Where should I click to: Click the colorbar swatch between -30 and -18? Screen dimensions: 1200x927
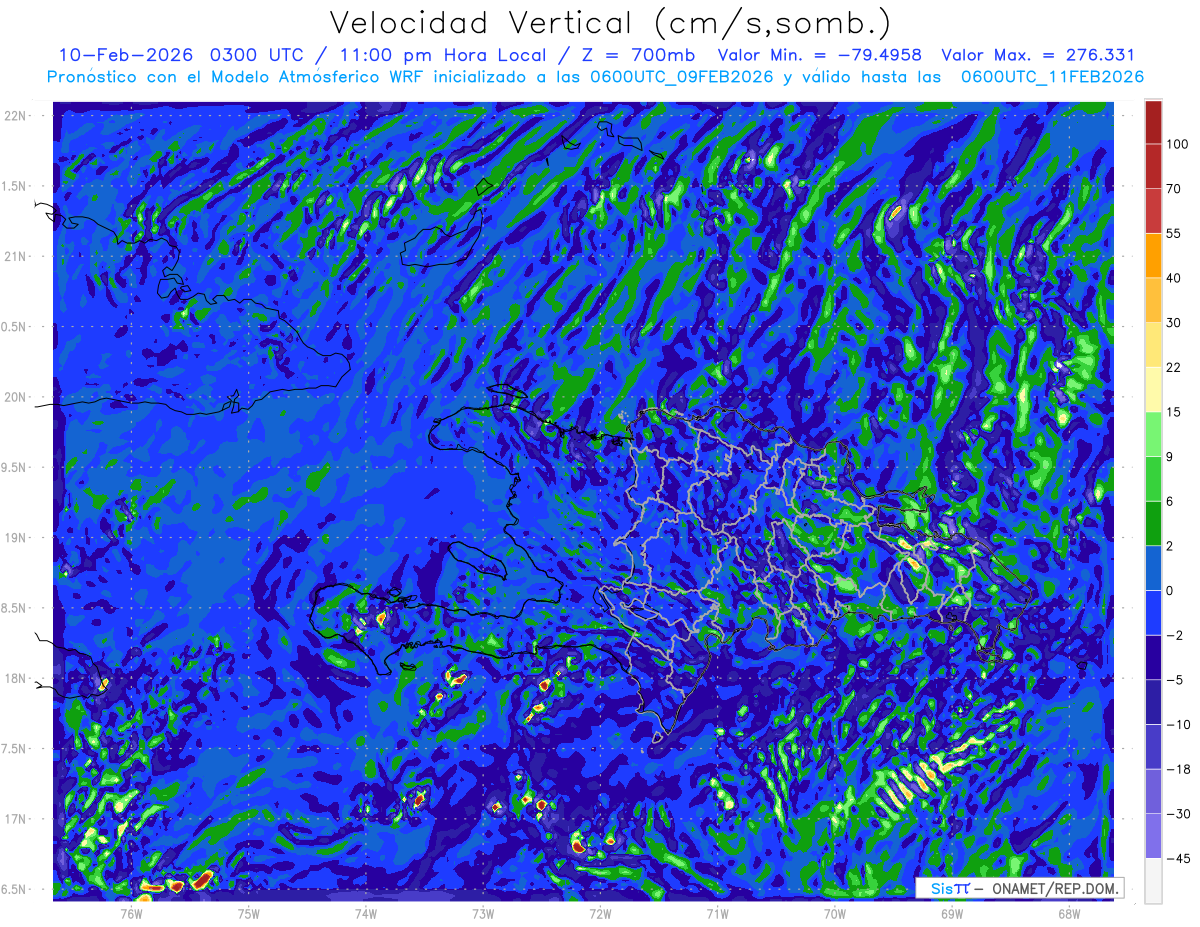1153,791
